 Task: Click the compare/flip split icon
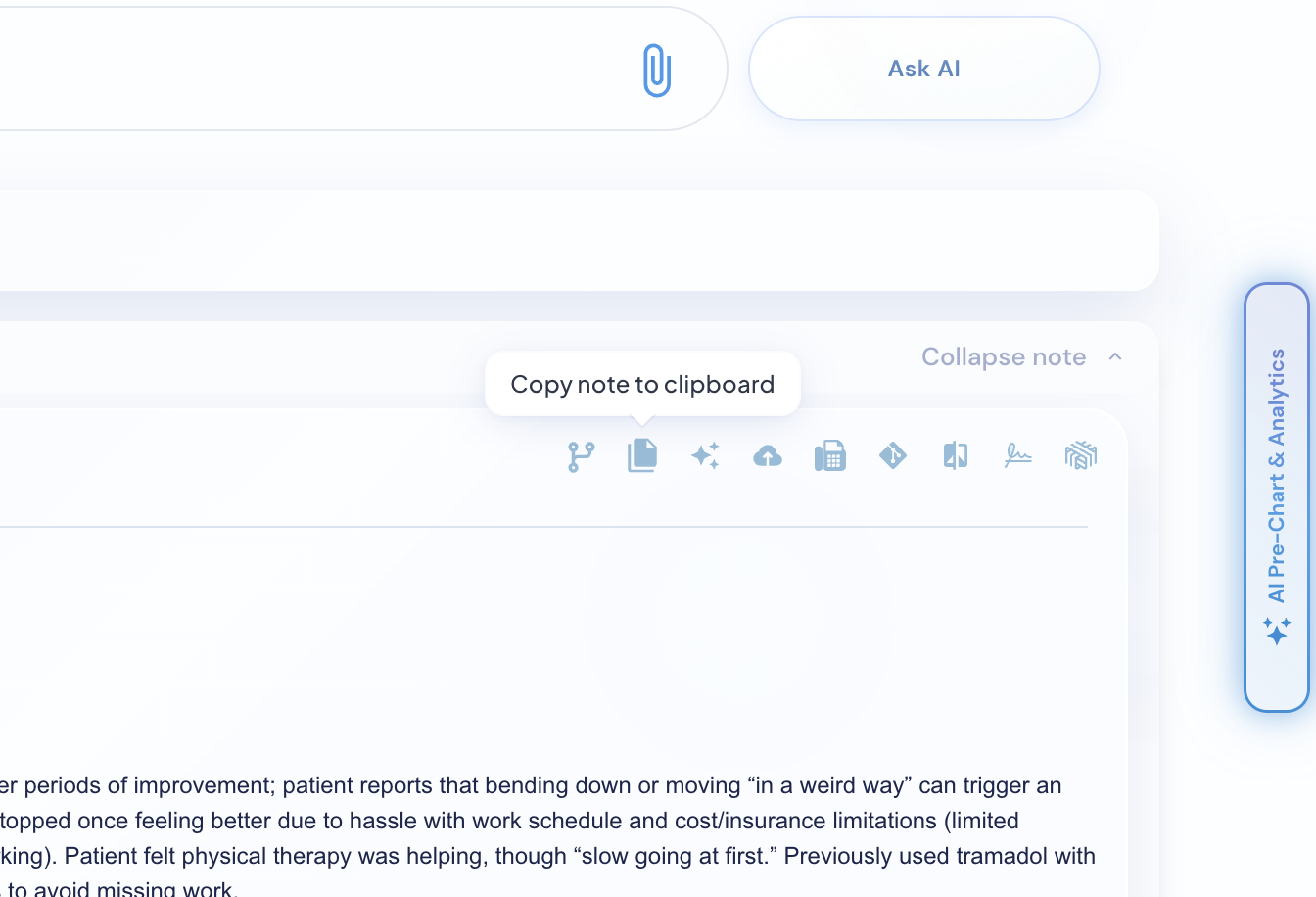[956, 456]
